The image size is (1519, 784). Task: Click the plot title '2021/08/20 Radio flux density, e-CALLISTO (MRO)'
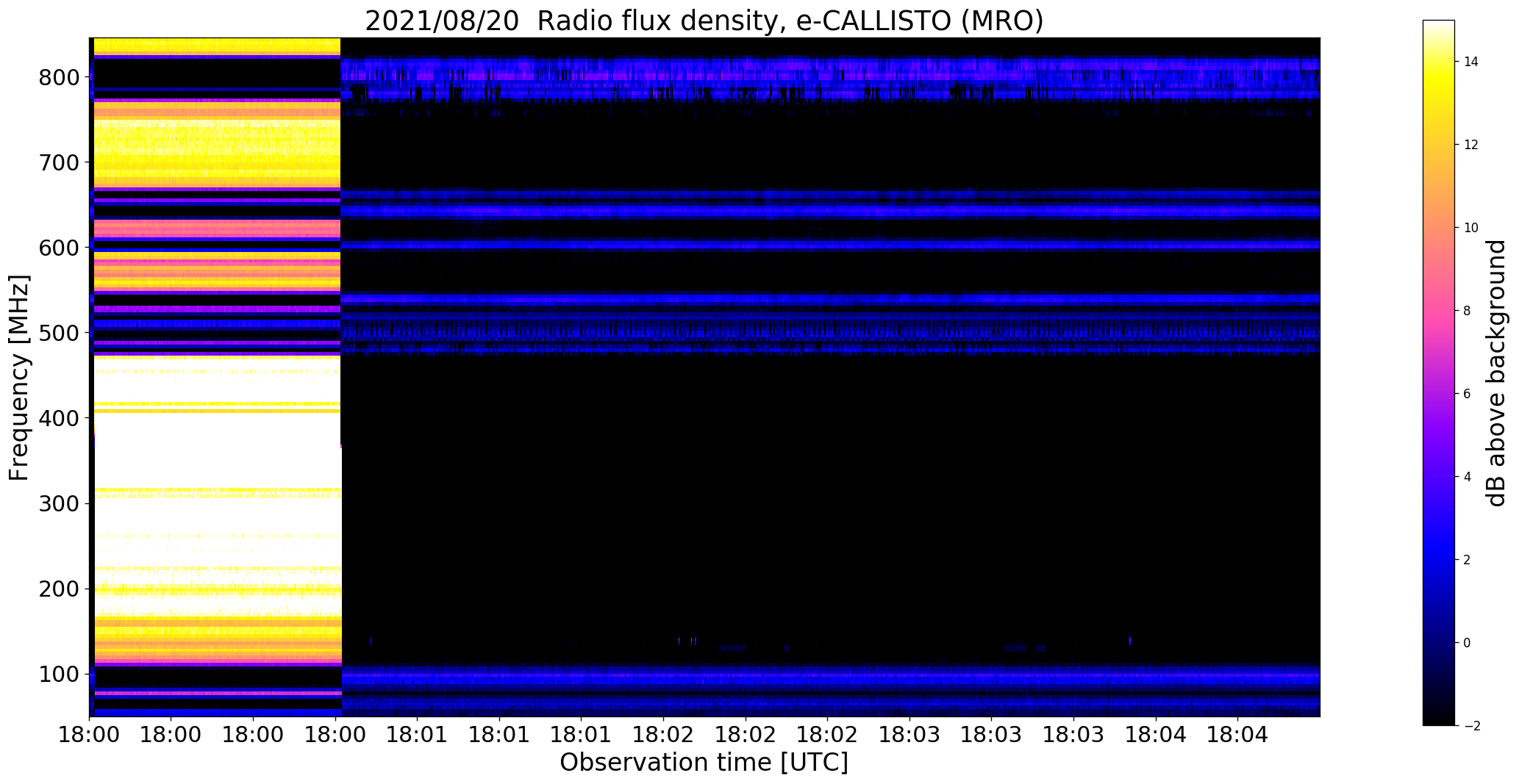[704, 21]
